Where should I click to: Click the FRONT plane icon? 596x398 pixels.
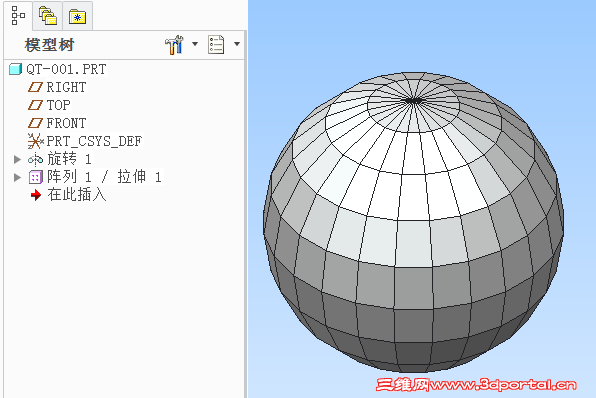pyautogui.click(x=35, y=123)
